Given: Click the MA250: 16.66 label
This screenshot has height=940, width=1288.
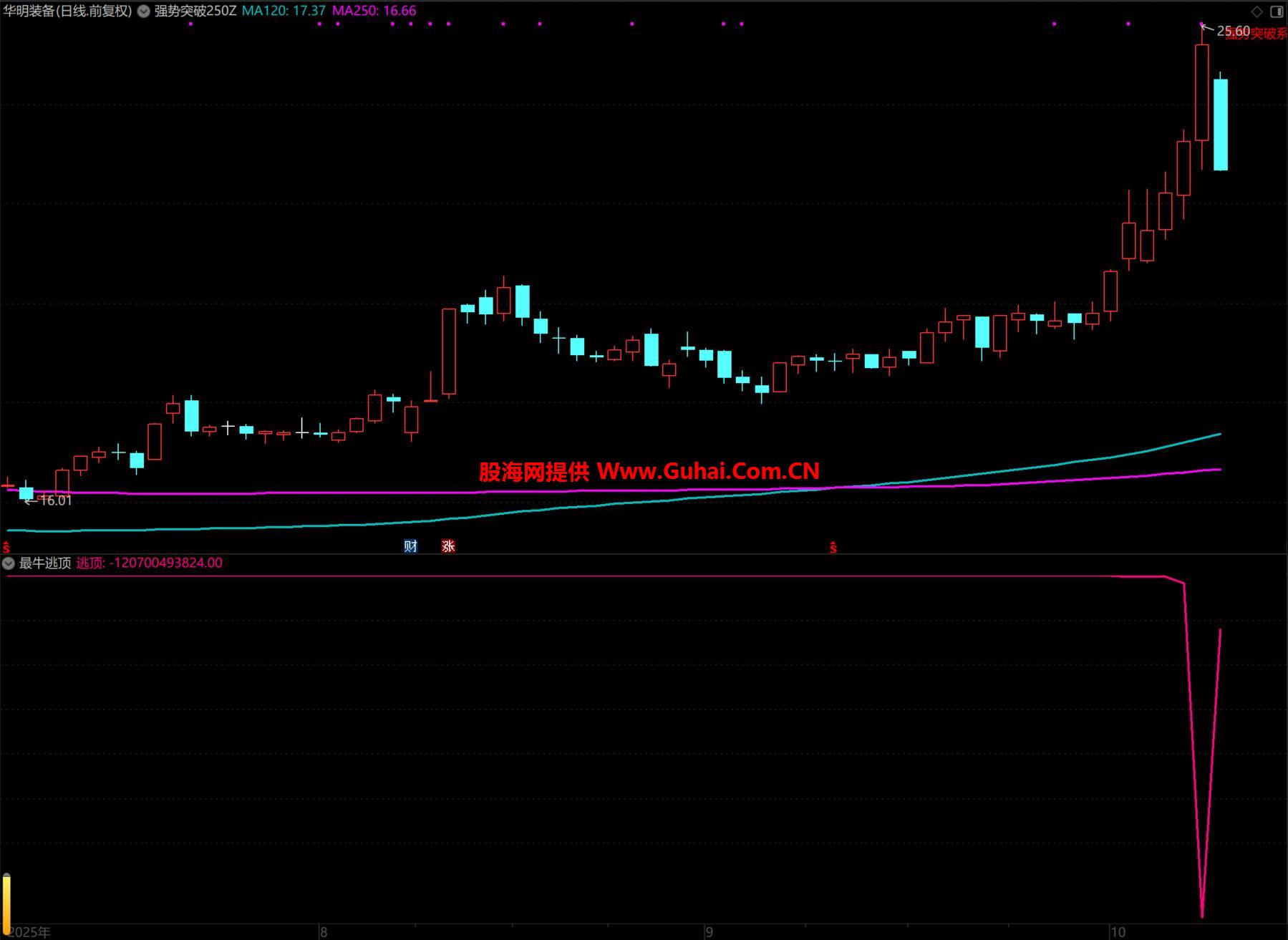Looking at the screenshot, I should (x=374, y=11).
